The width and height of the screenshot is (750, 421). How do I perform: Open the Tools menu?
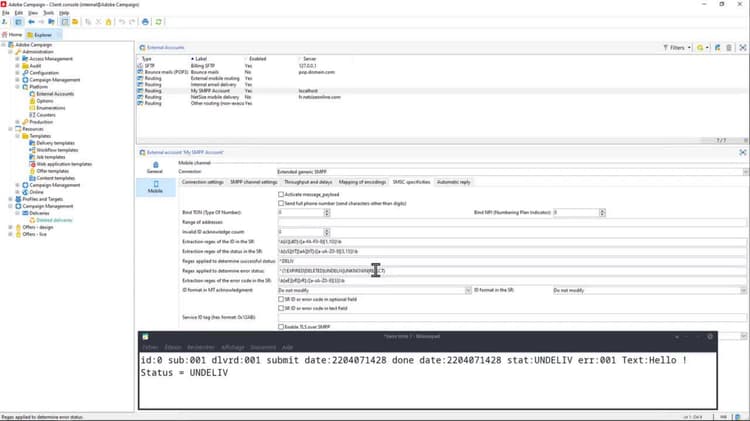point(49,13)
